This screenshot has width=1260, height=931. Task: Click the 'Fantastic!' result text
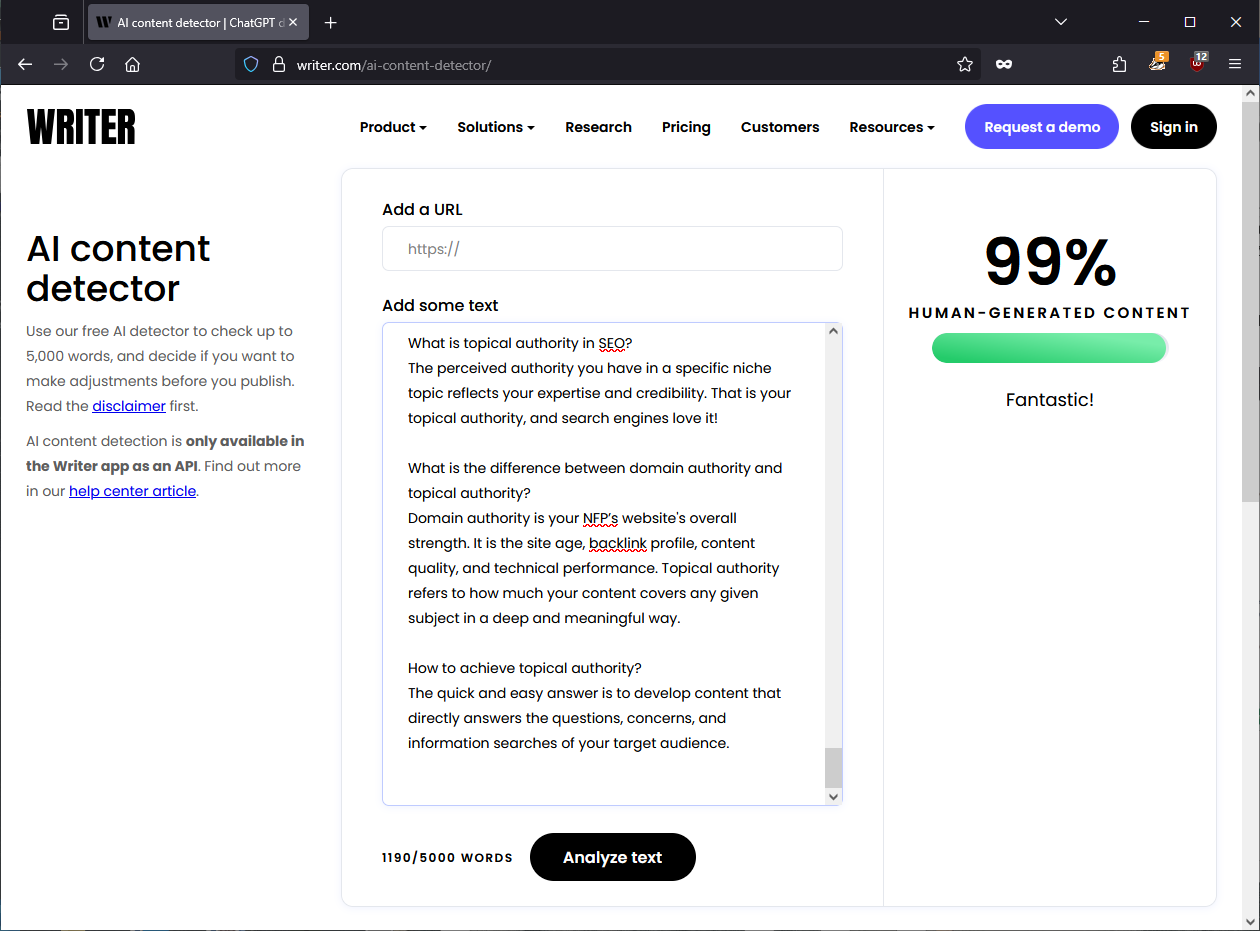1050,400
